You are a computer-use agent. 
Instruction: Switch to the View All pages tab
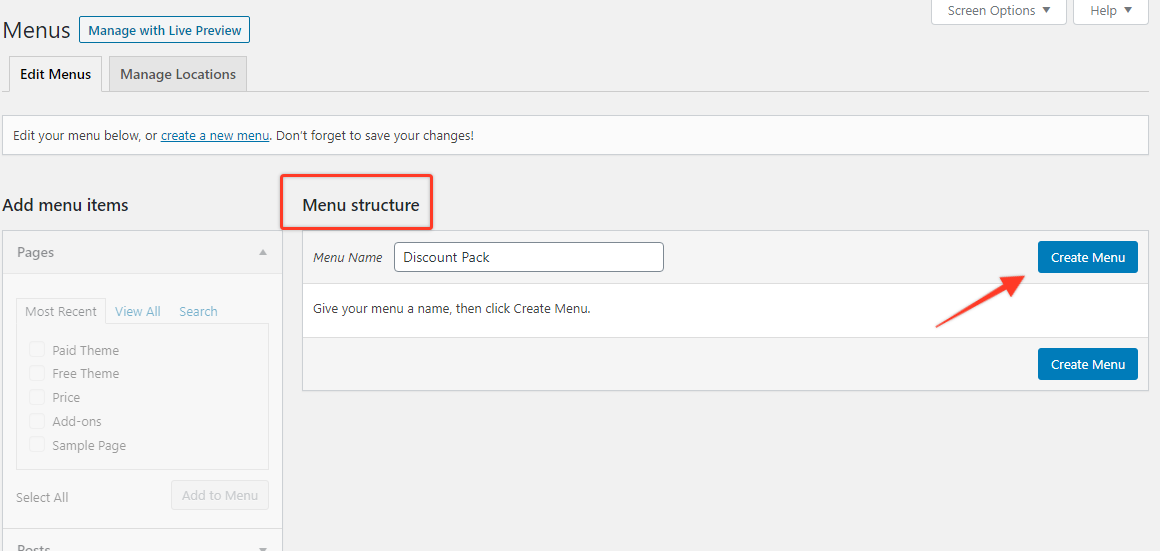[x=138, y=311]
